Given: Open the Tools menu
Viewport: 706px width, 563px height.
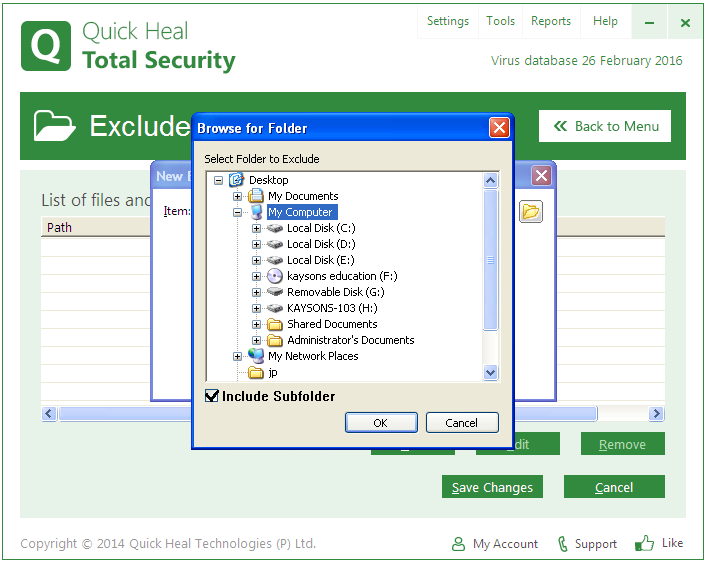Looking at the screenshot, I should 501,21.
